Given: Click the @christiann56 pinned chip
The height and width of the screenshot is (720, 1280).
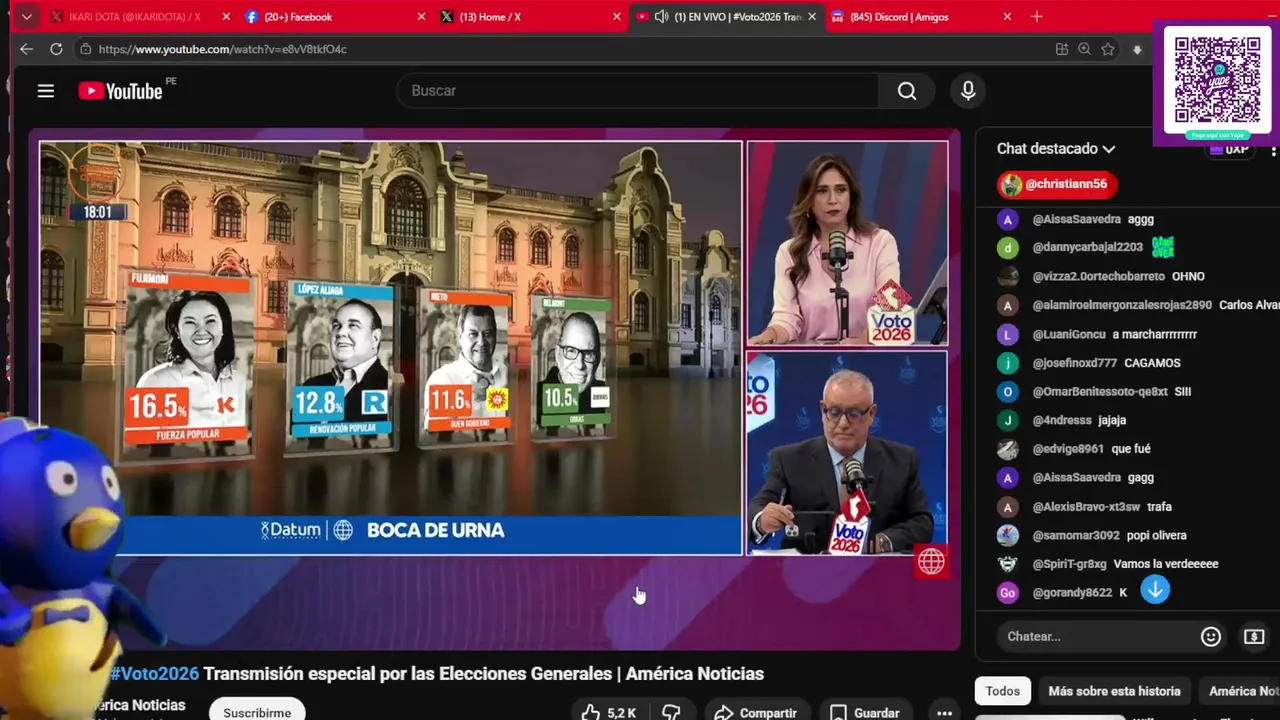Looking at the screenshot, I should point(1057,184).
